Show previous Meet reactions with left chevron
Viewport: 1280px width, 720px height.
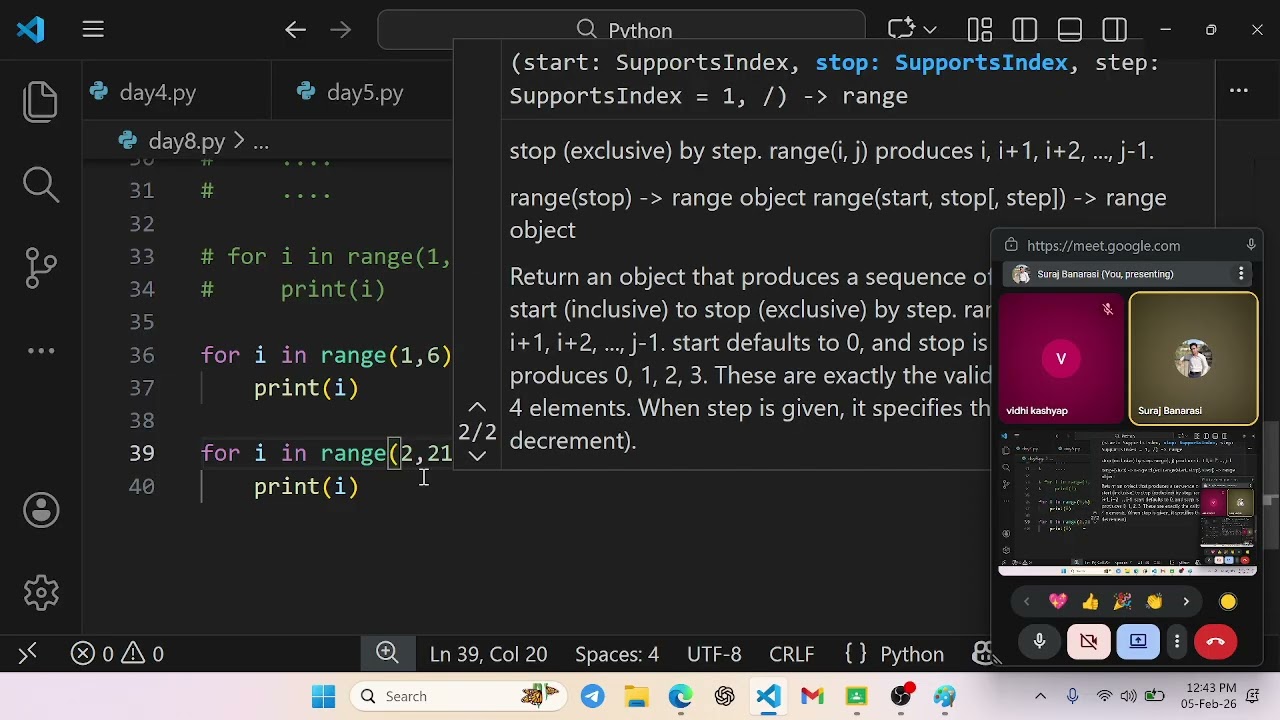coord(1026,602)
